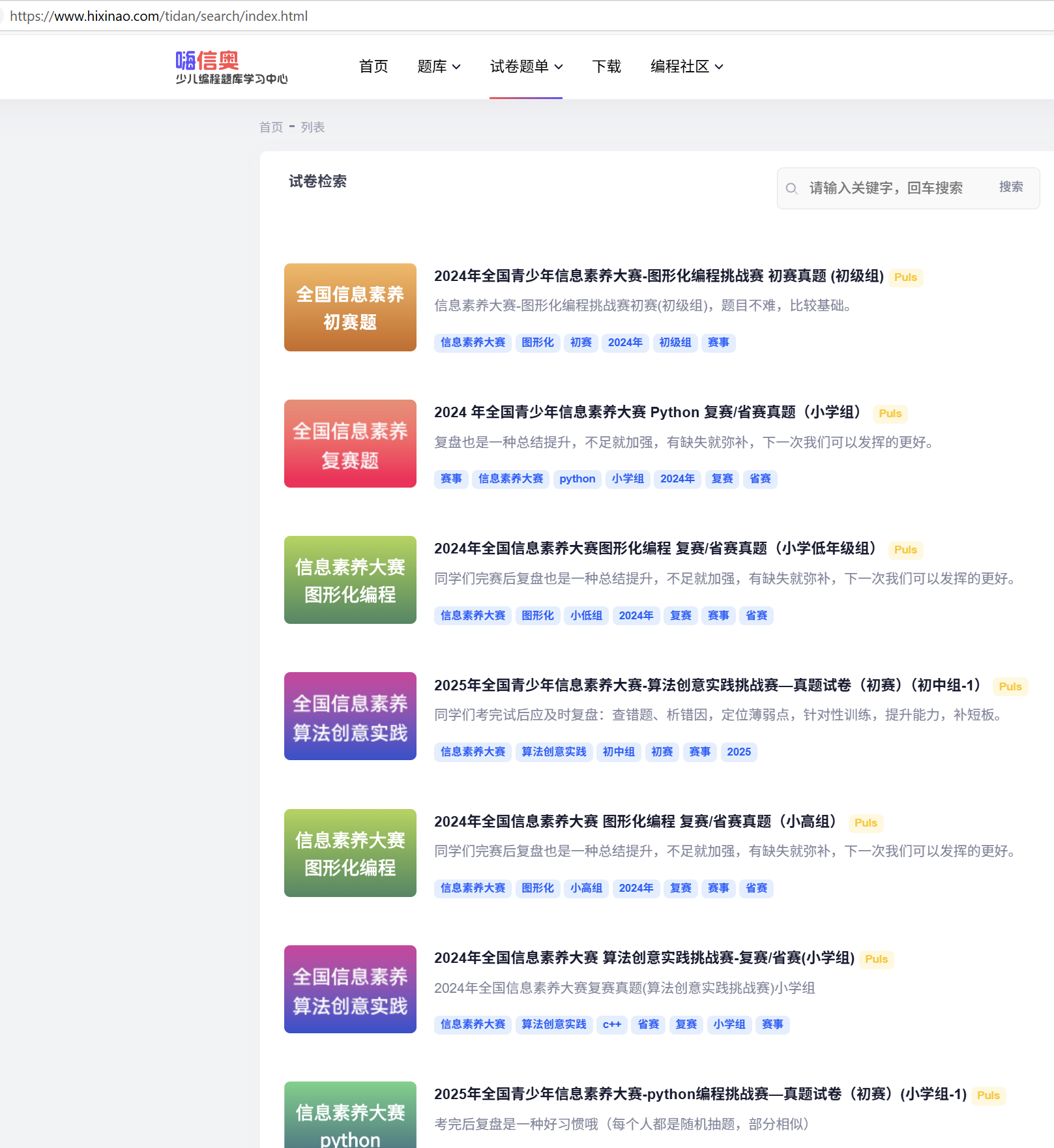This screenshot has width=1054, height=1148.
Task: Click the 小低组 tag
Action: pos(586,616)
